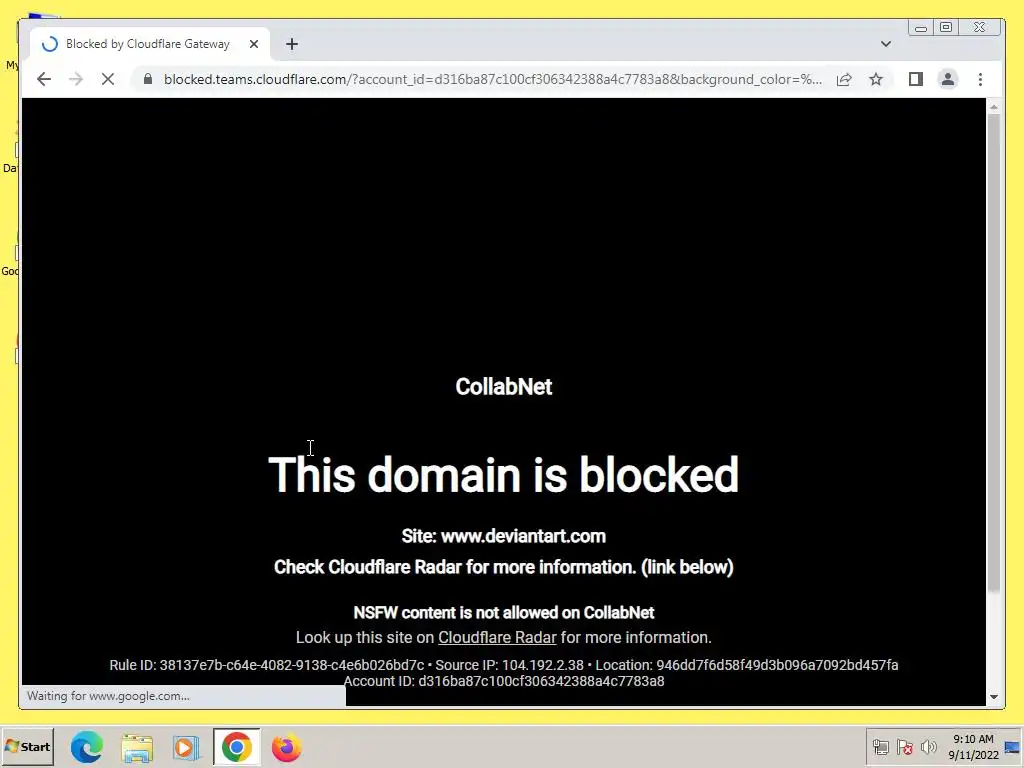Click the Account ID line

[504, 681]
